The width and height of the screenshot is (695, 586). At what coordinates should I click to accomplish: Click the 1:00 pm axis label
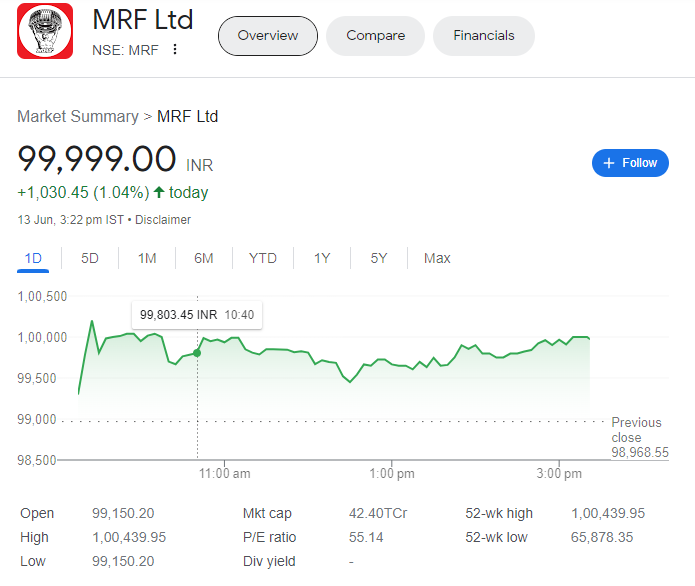392,474
